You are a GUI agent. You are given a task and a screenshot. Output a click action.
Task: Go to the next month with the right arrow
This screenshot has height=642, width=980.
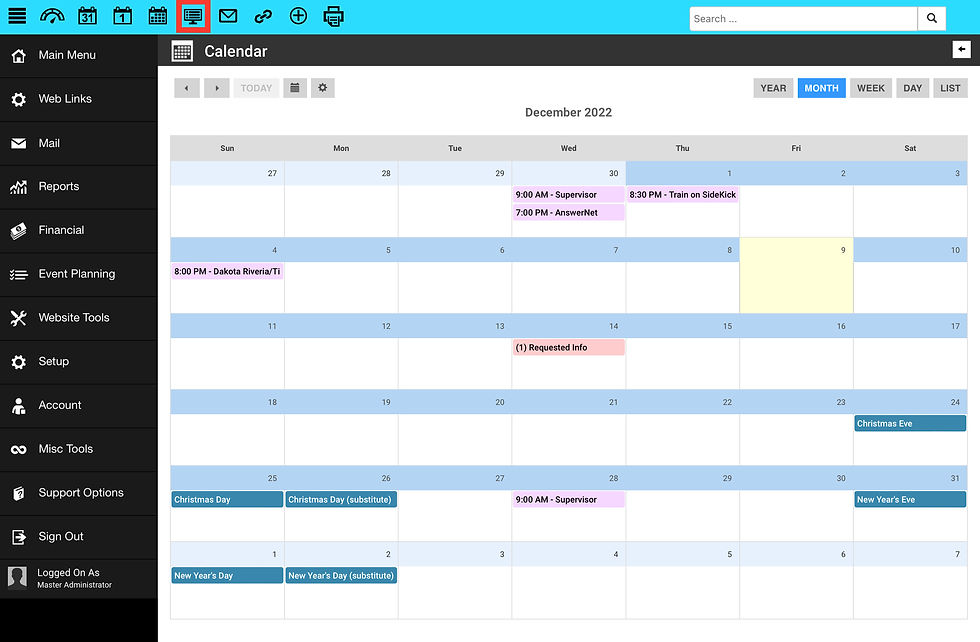point(217,88)
